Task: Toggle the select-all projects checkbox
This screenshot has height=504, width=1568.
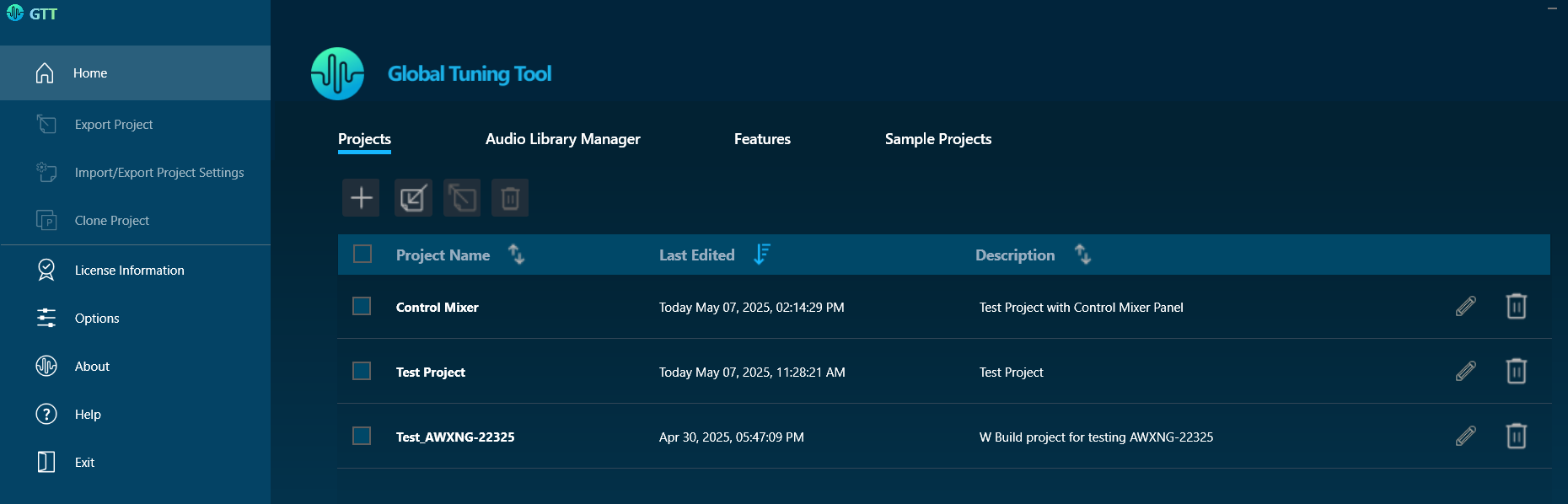Action: (x=362, y=254)
